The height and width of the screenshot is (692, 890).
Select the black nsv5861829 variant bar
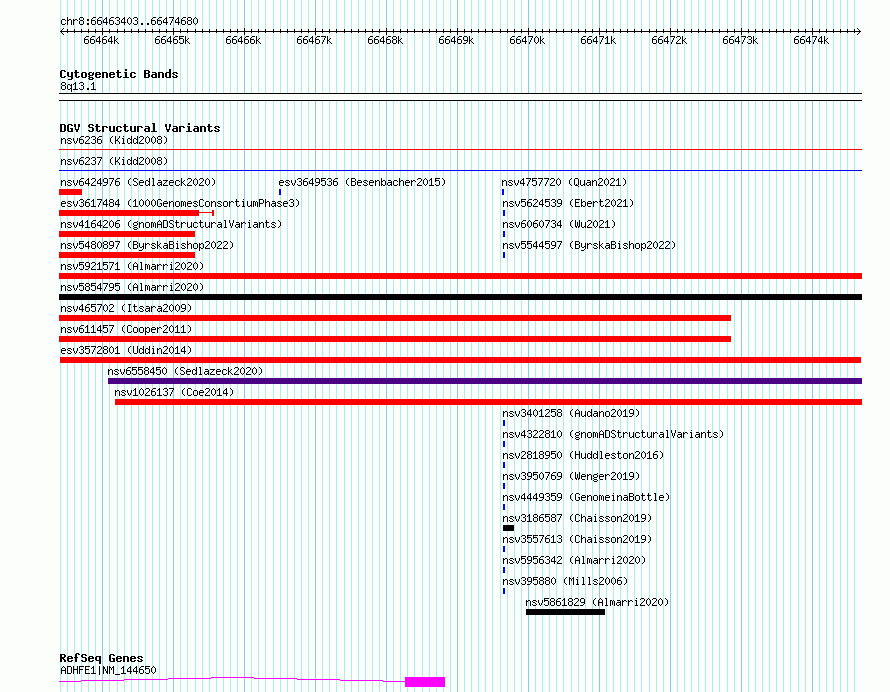565,612
